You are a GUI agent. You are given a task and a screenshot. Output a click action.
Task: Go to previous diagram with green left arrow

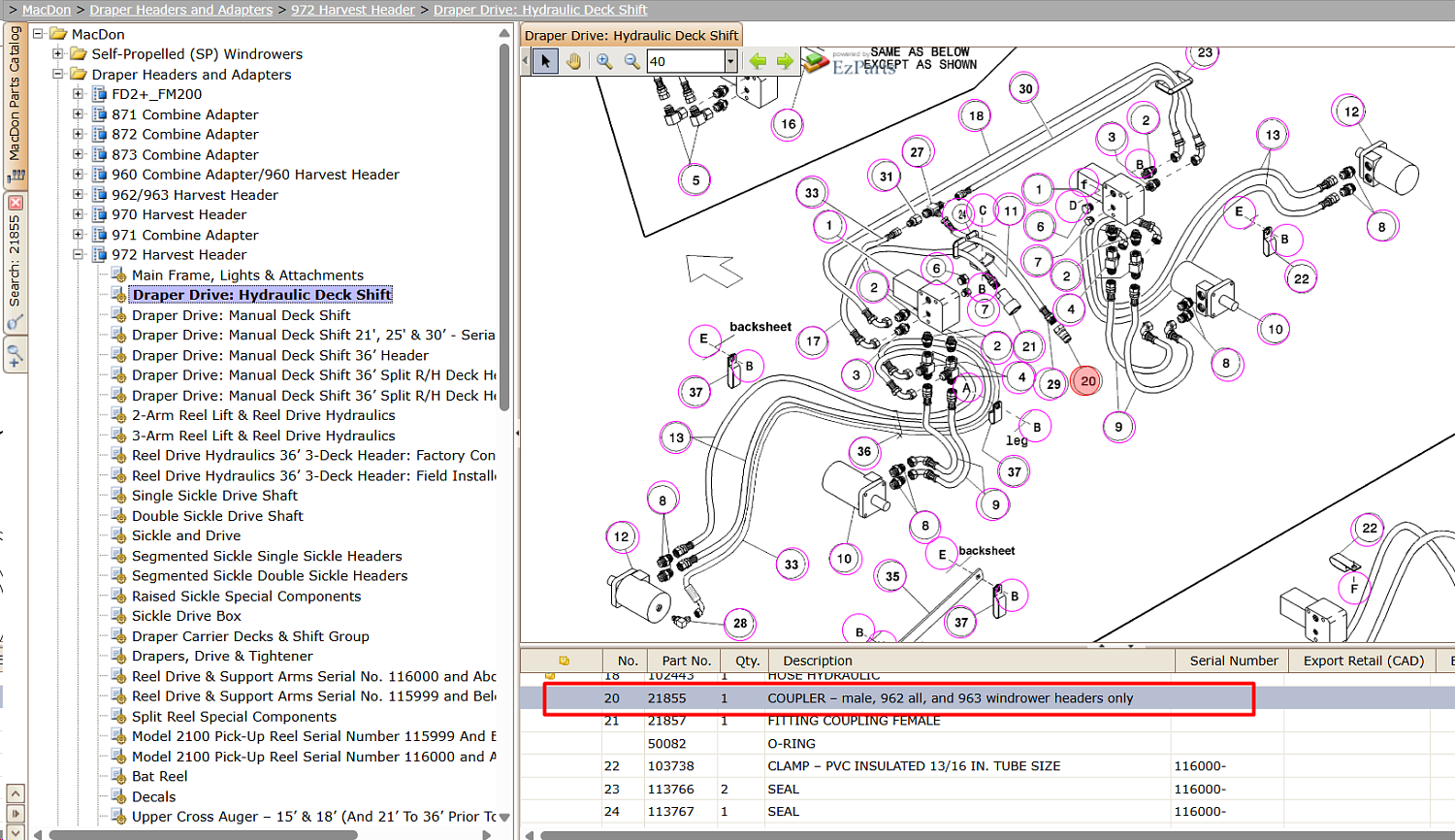tap(758, 61)
